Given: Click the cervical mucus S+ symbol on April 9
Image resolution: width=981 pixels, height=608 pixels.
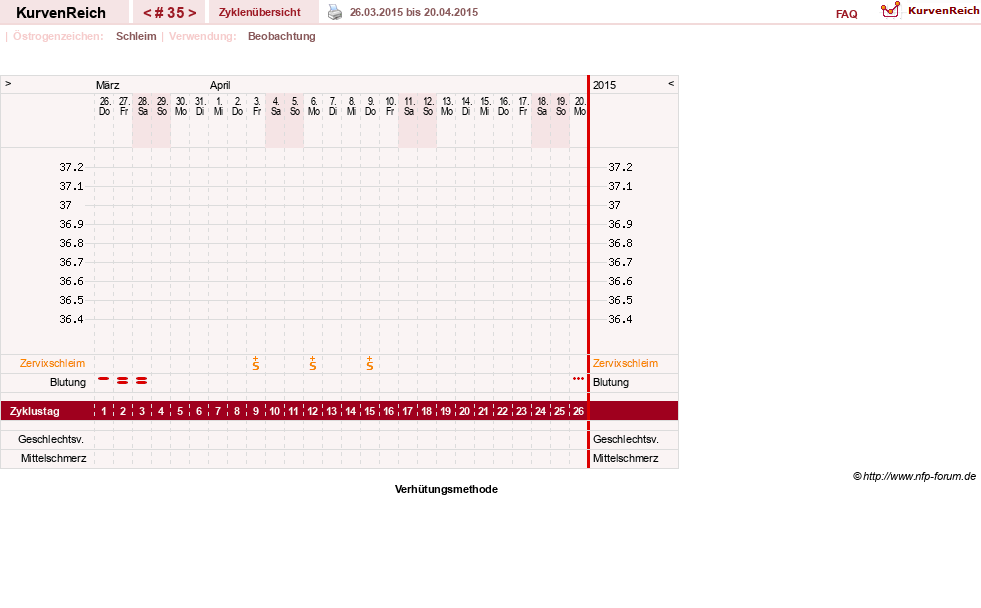Looking at the screenshot, I should tap(370, 363).
